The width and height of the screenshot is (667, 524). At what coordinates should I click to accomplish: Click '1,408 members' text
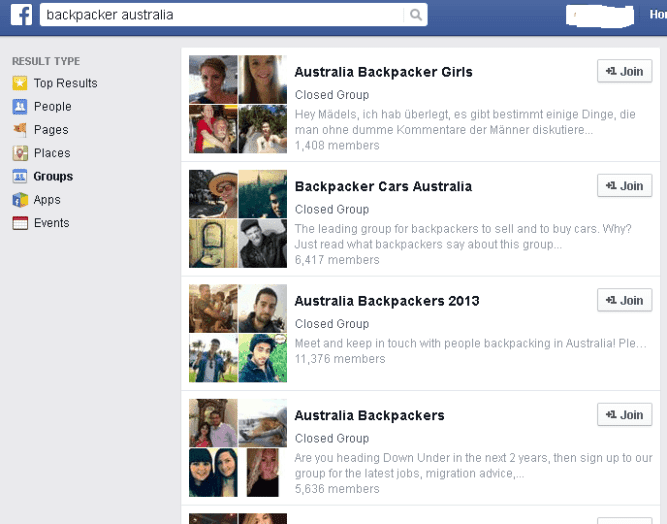pos(337,145)
